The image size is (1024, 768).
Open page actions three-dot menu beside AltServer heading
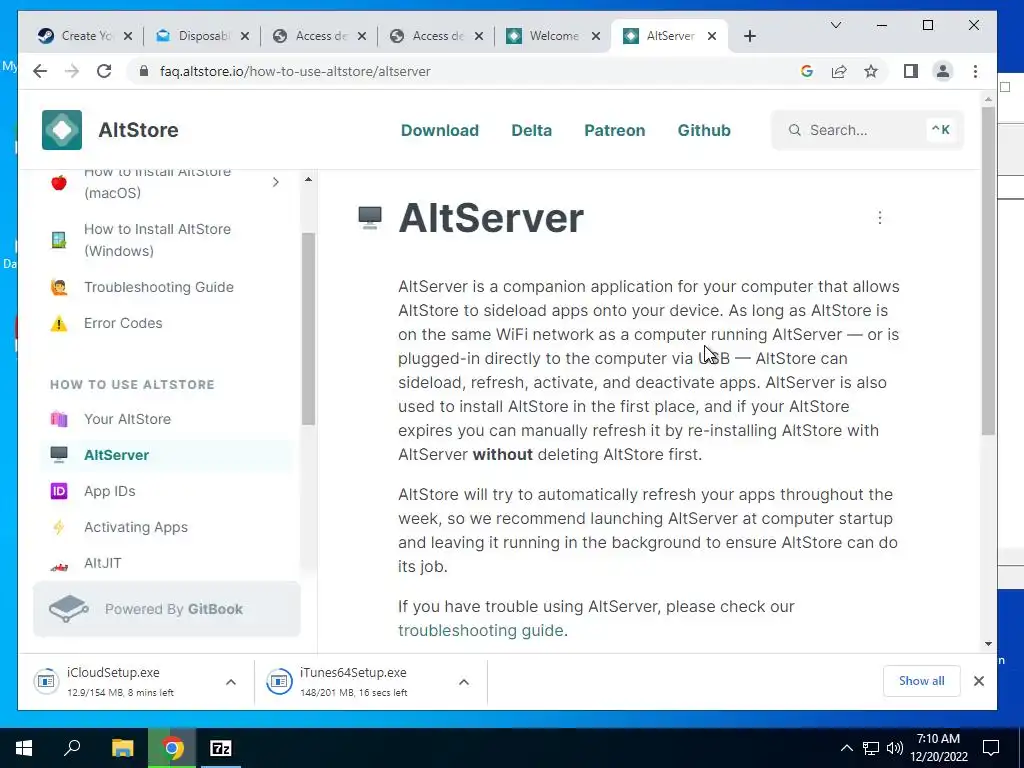[x=880, y=217]
